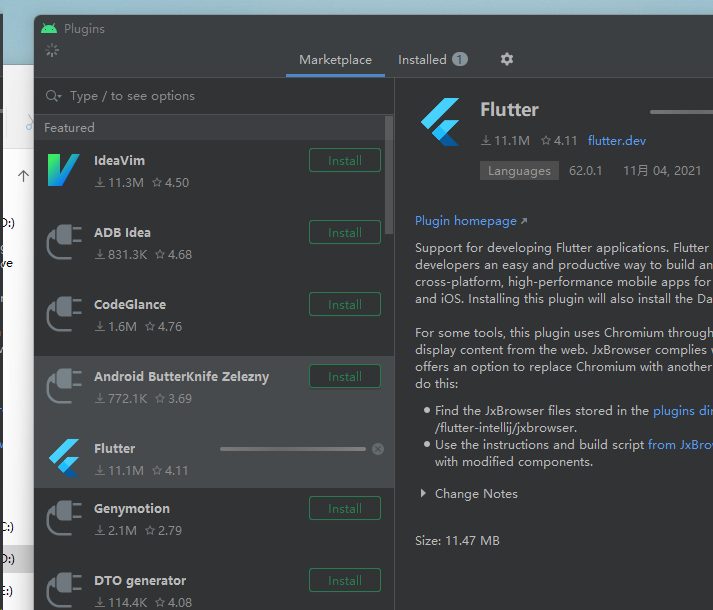
Task: Click the release date 11月 04, 2021
Action: [x=662, y=171]
